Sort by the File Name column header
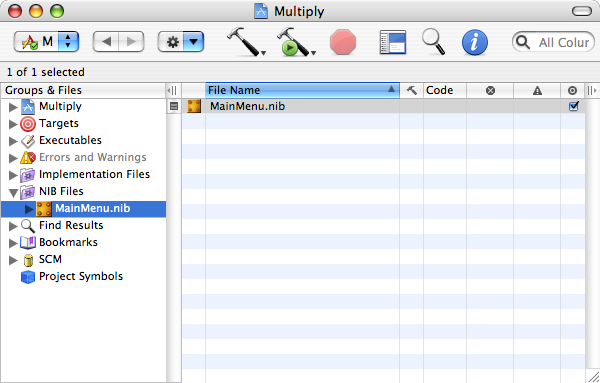The height and width of the screenshot is (383, 600). click(x=303, y=90)
